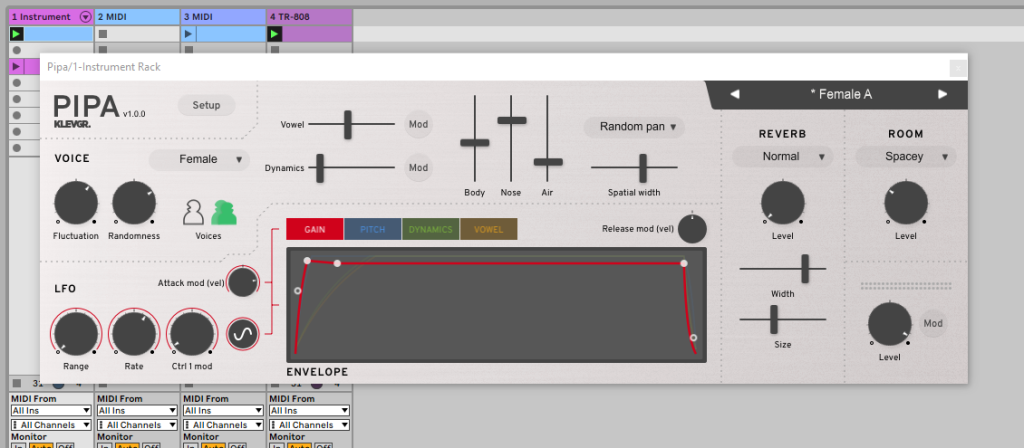Screen dimensions: 1024x448
Task: Click the Spatial width slider handle
Action: 643,168
